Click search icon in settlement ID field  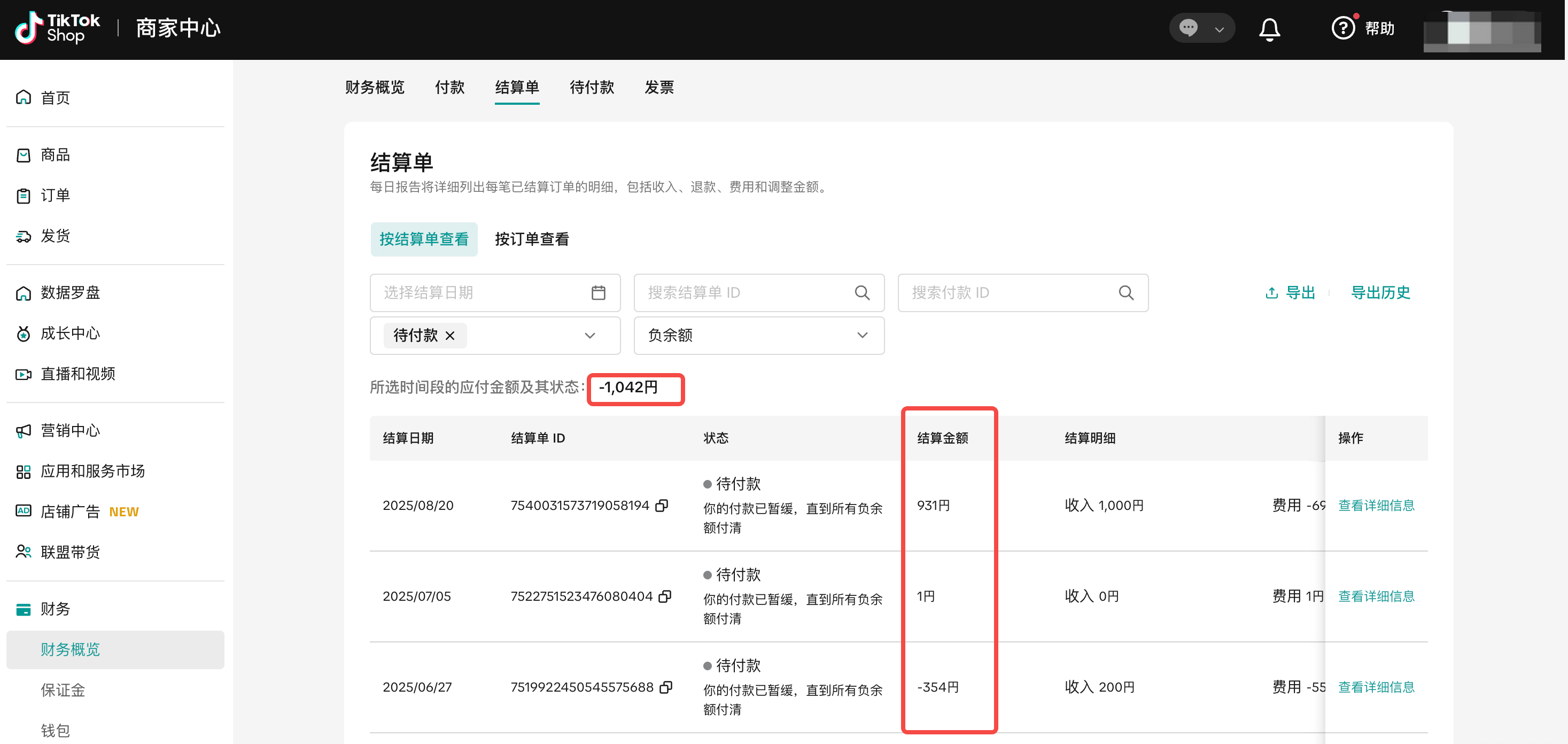coord(861,293)
